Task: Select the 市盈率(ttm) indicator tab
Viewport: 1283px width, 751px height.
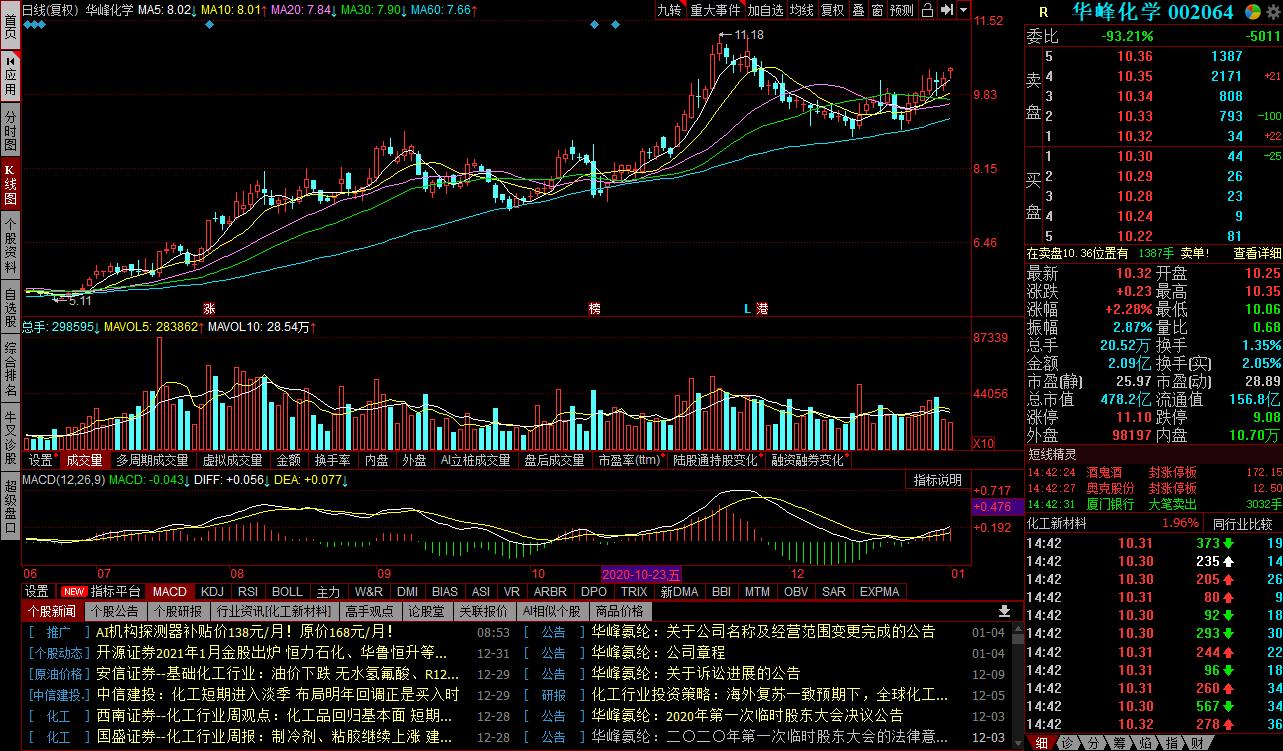Action: (x=631, y=461)
